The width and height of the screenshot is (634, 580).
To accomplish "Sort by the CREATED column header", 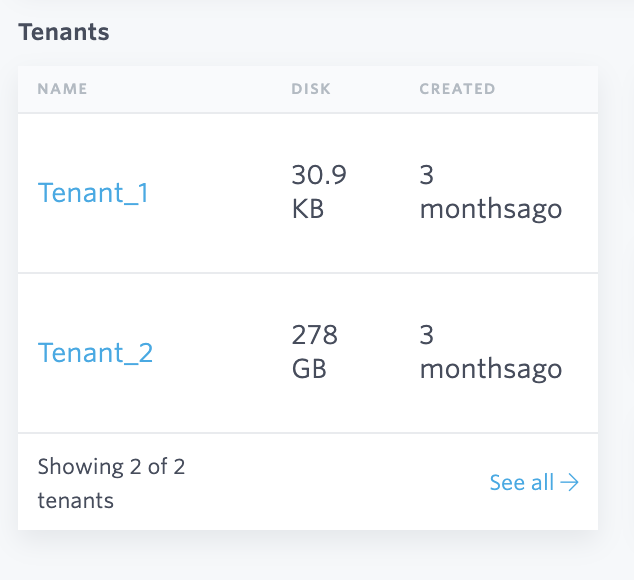I will click(457, 89).
